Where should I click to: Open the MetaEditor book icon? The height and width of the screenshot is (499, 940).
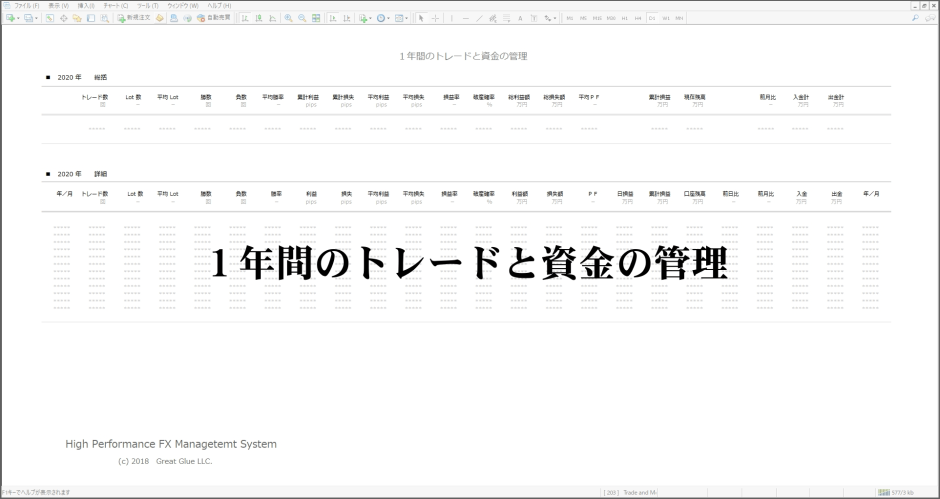(159, 18)
